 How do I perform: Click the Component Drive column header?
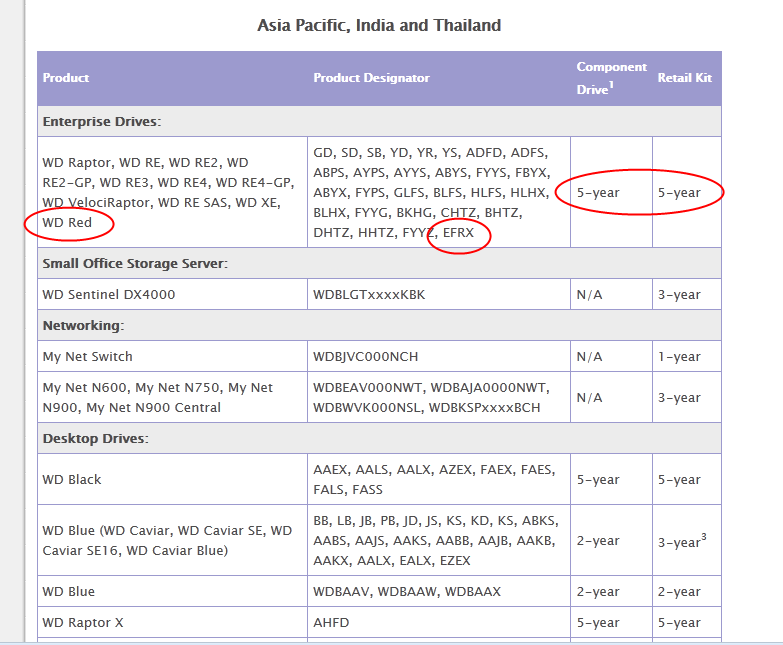click(611, 78)
